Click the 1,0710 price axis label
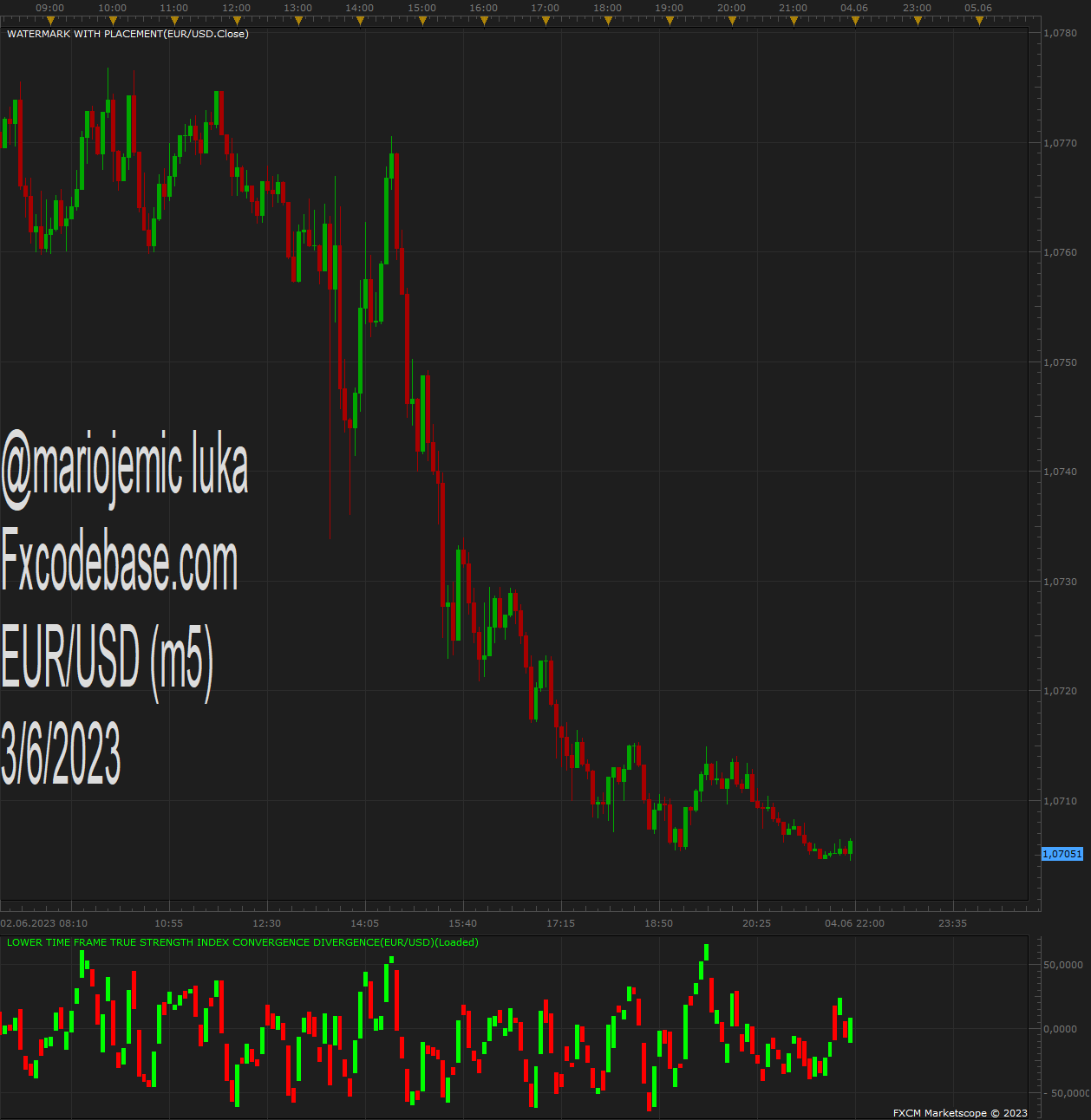The height and width of the screenshot is (1120, 1091). (x=1060, y=801)
